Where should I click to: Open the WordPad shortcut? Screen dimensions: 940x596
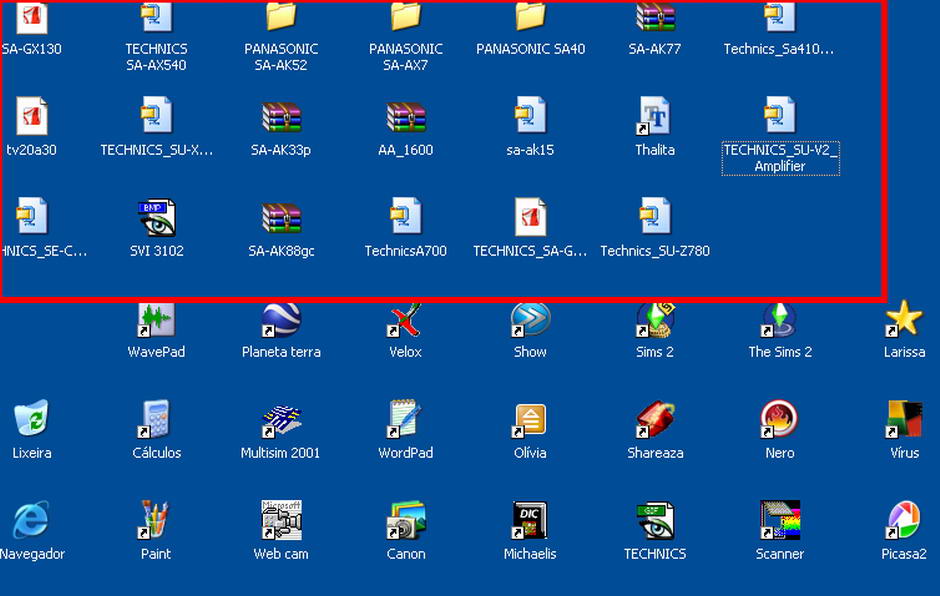click(x=405, y=418)
